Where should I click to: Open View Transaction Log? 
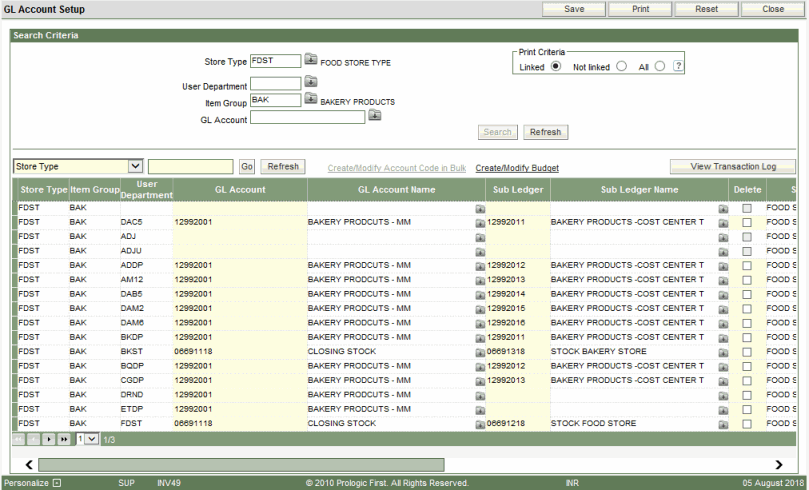[x=733, y=167]
